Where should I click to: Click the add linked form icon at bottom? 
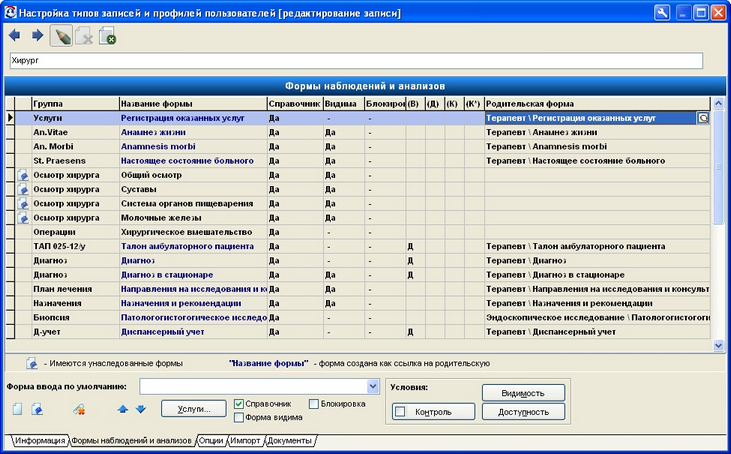(x=37, y=409)
